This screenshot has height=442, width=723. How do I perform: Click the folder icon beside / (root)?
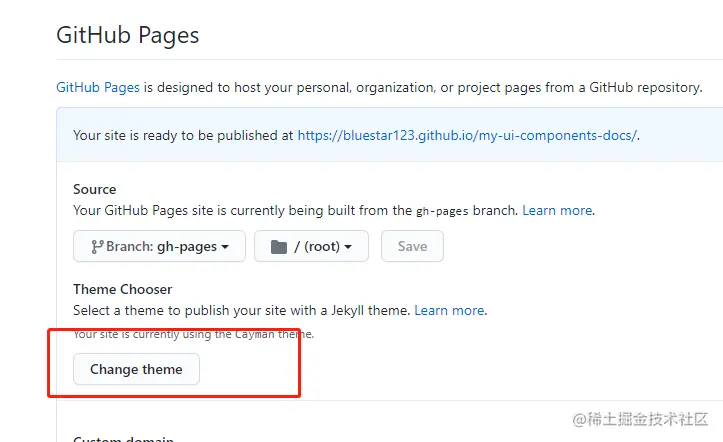pyautogui.click(x=279, y=247)
